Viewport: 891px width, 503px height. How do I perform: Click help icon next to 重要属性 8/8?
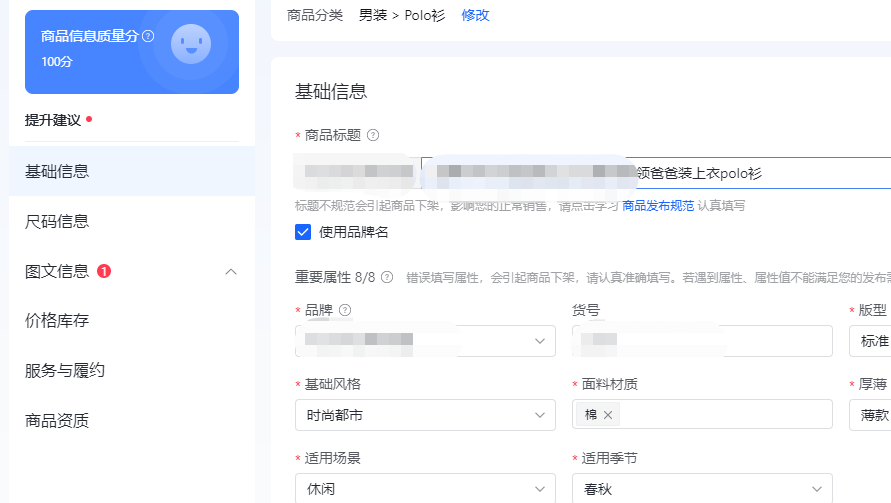pos(387,277)
